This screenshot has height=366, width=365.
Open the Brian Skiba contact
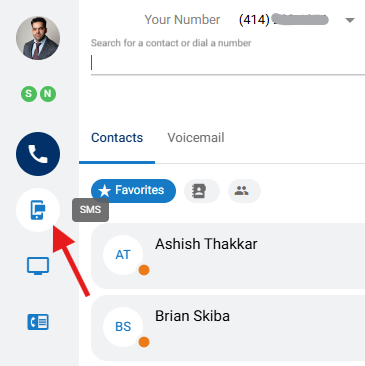(x=228, y=328)
